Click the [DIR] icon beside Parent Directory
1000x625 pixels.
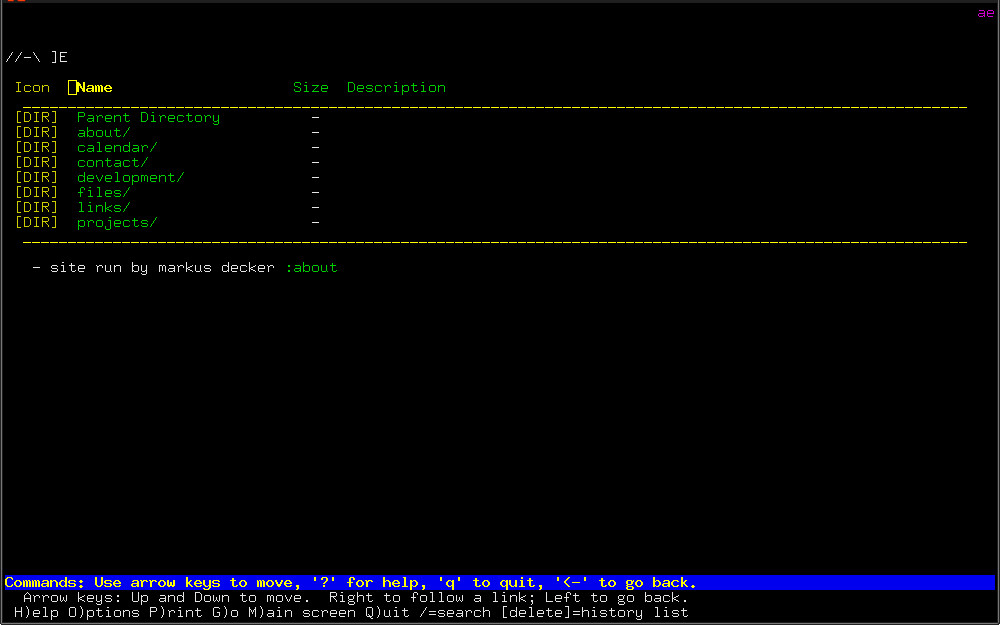click(x=36, y=118)
